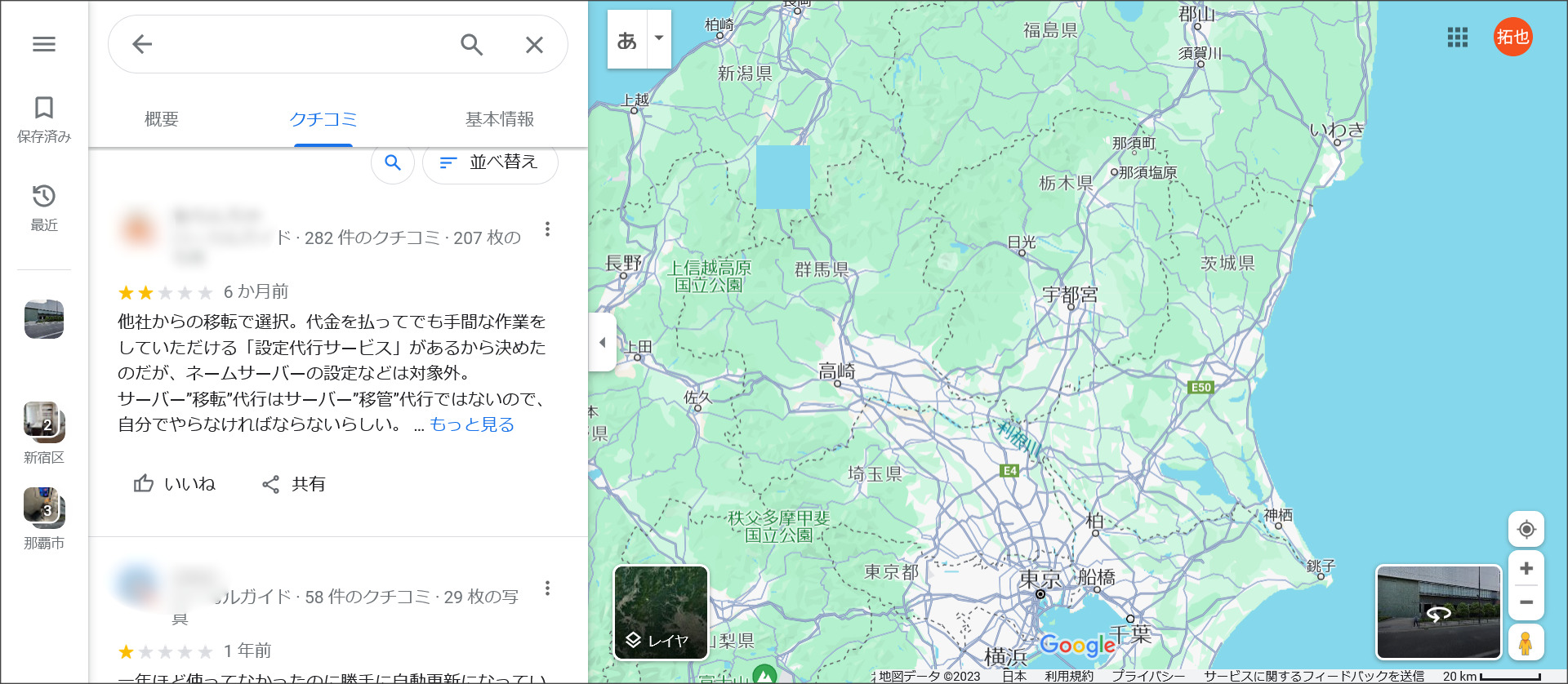Select the Street View pegman

point(1526,642)
